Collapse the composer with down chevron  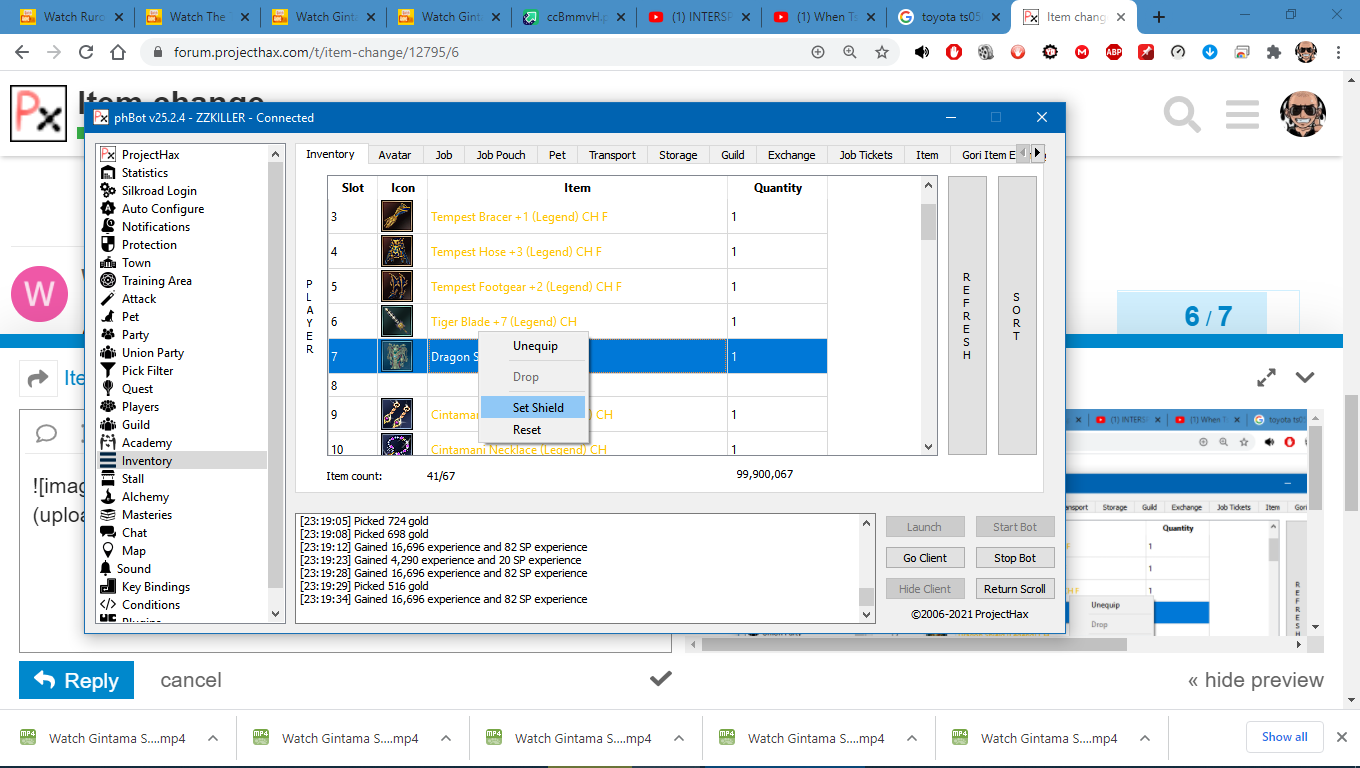coord(1304,377)
